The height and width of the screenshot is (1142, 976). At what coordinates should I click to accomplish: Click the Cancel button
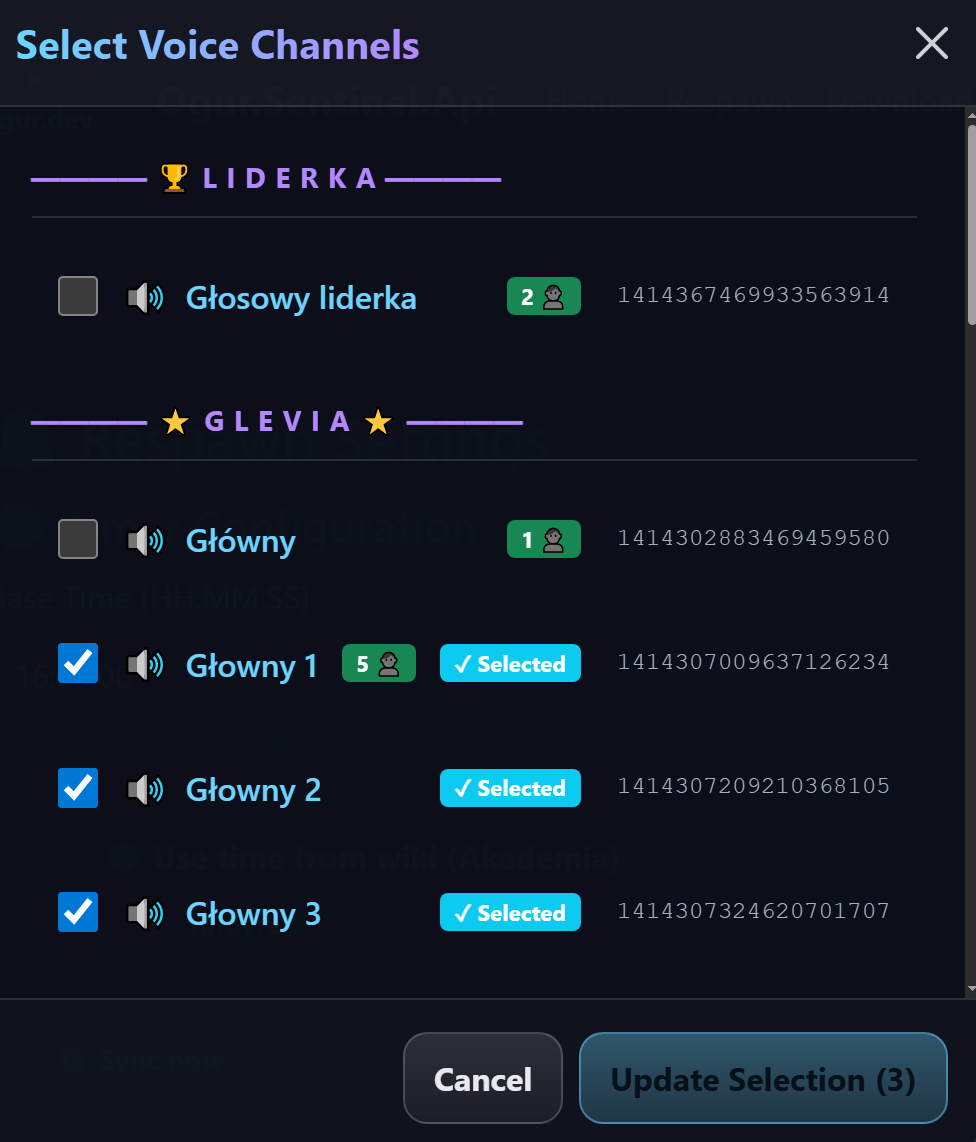coord(482,1079)
